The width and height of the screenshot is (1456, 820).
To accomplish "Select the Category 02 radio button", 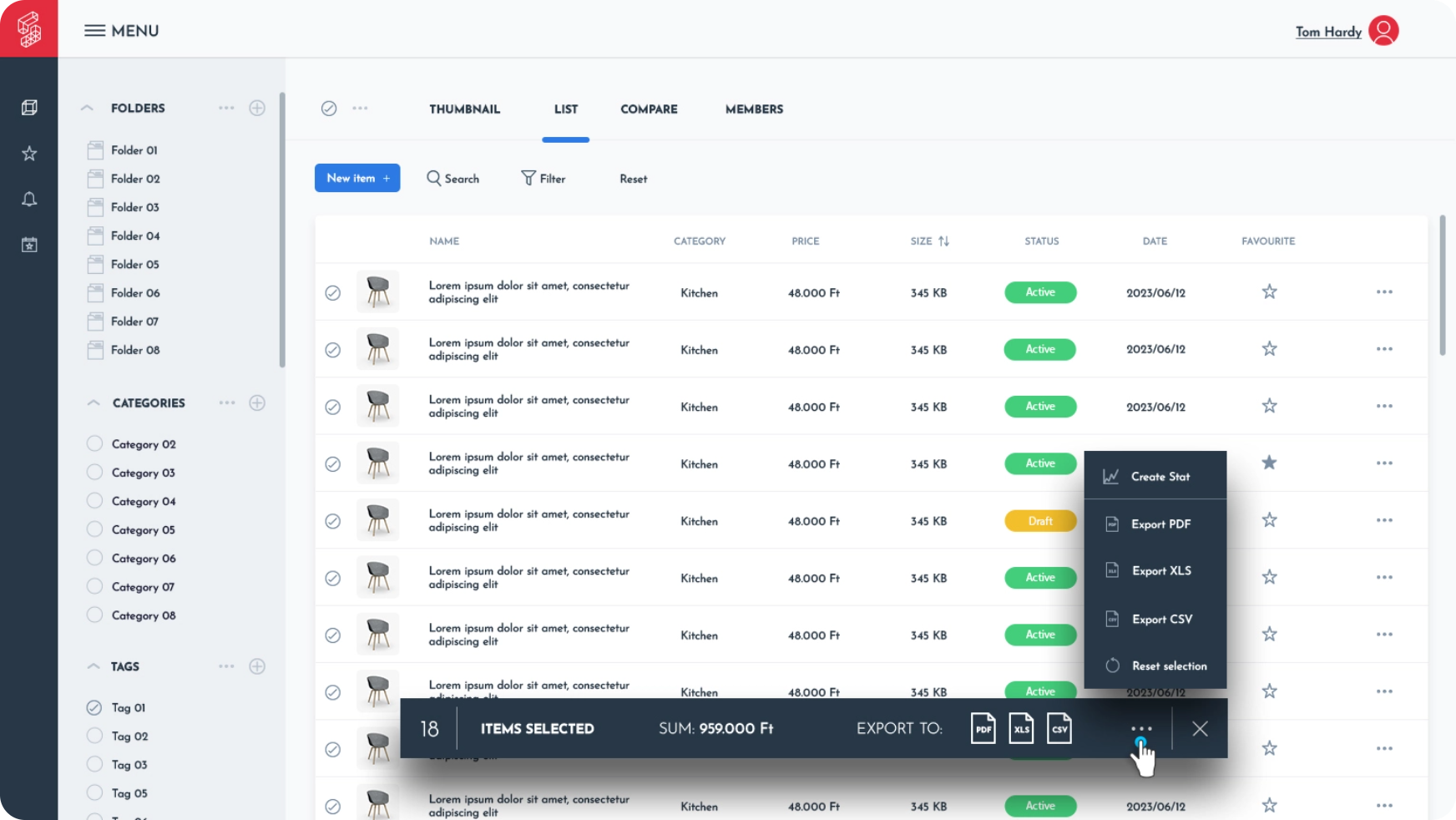I will (95, 443).
